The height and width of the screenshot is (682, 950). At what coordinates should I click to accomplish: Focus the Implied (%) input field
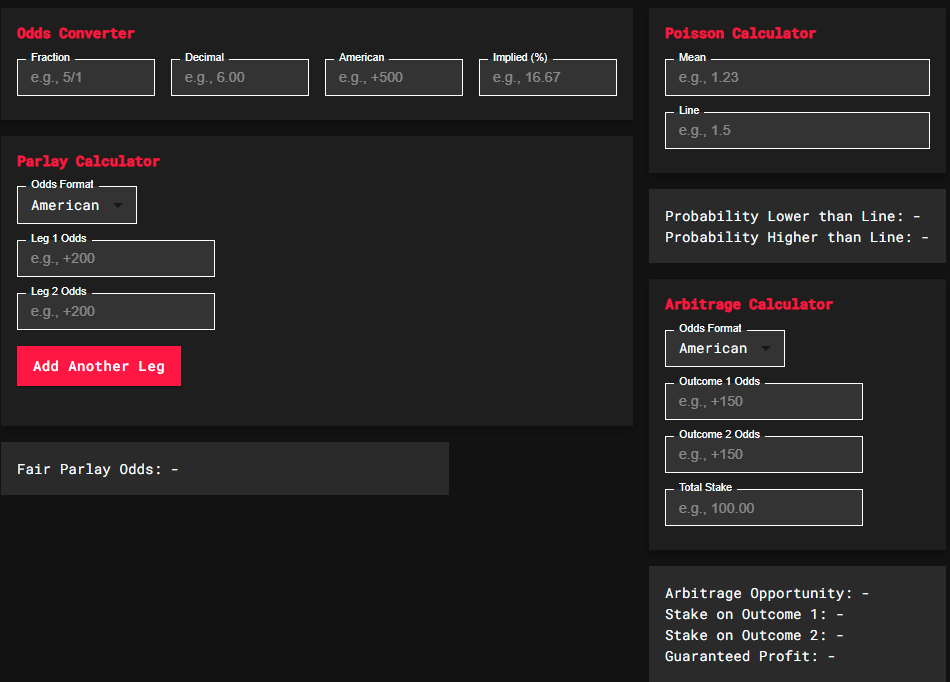[548, 78]
